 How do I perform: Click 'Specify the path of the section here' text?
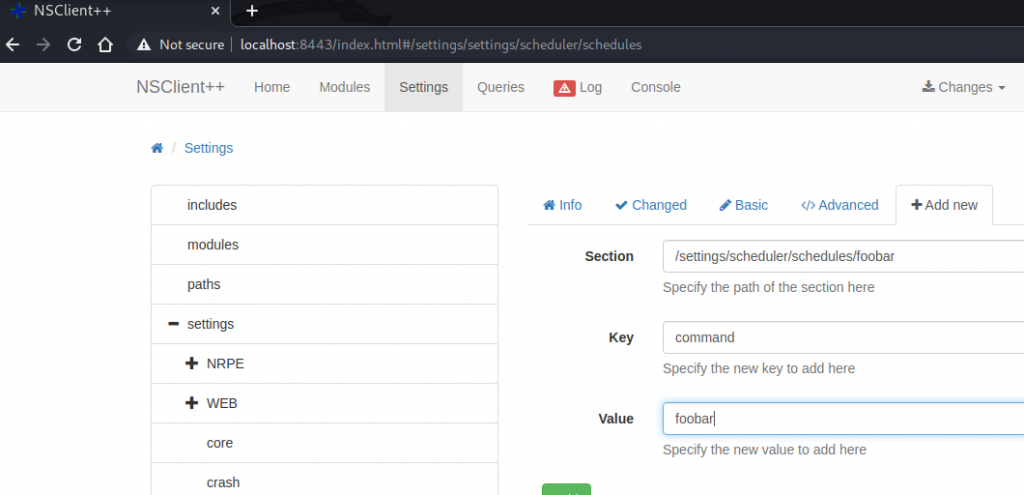click(768, 287)
